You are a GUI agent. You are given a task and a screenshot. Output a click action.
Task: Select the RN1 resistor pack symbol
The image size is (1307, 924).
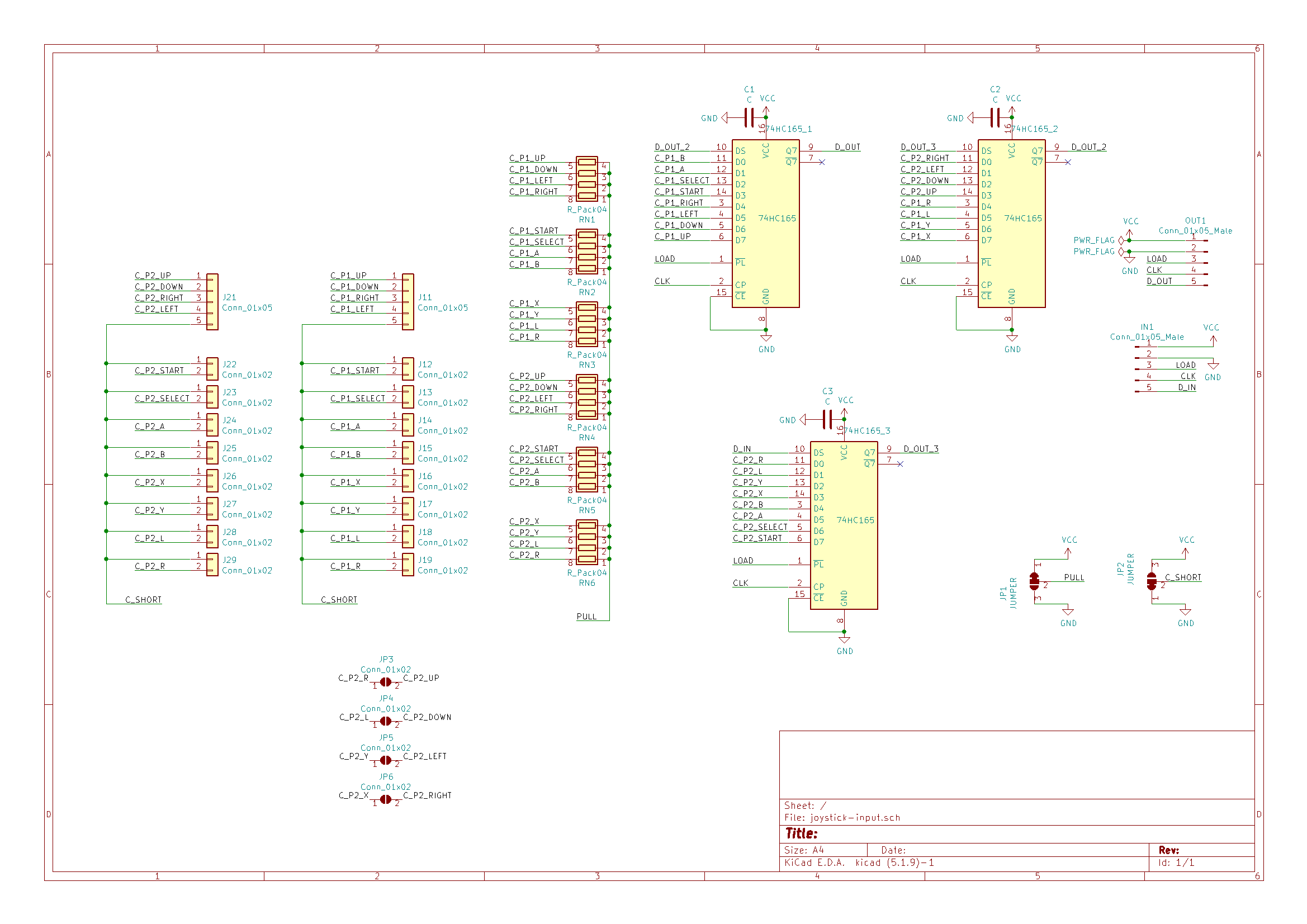[587, 179]
